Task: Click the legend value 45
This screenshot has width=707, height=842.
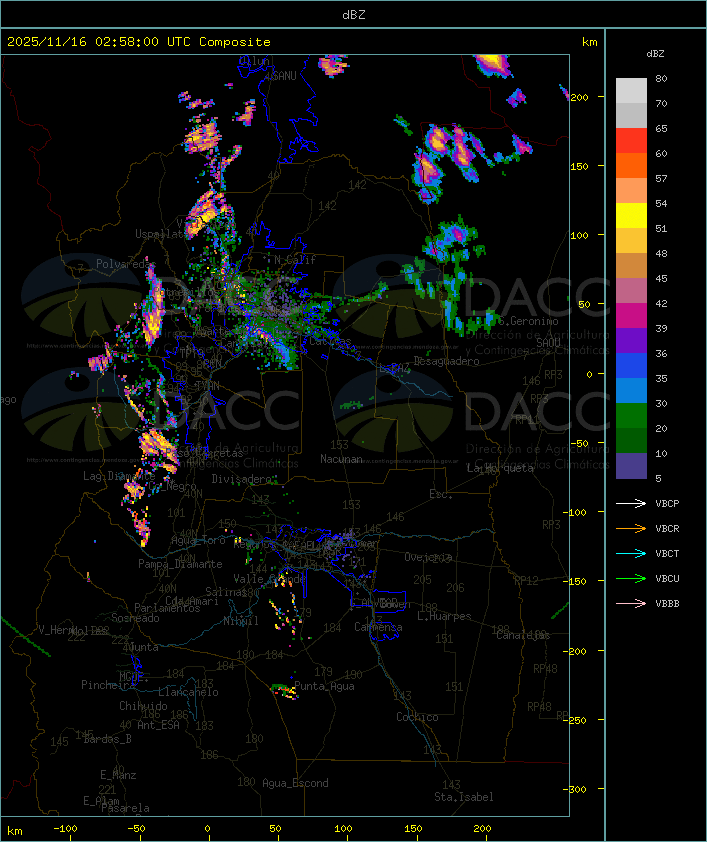Action: [661, 278]
